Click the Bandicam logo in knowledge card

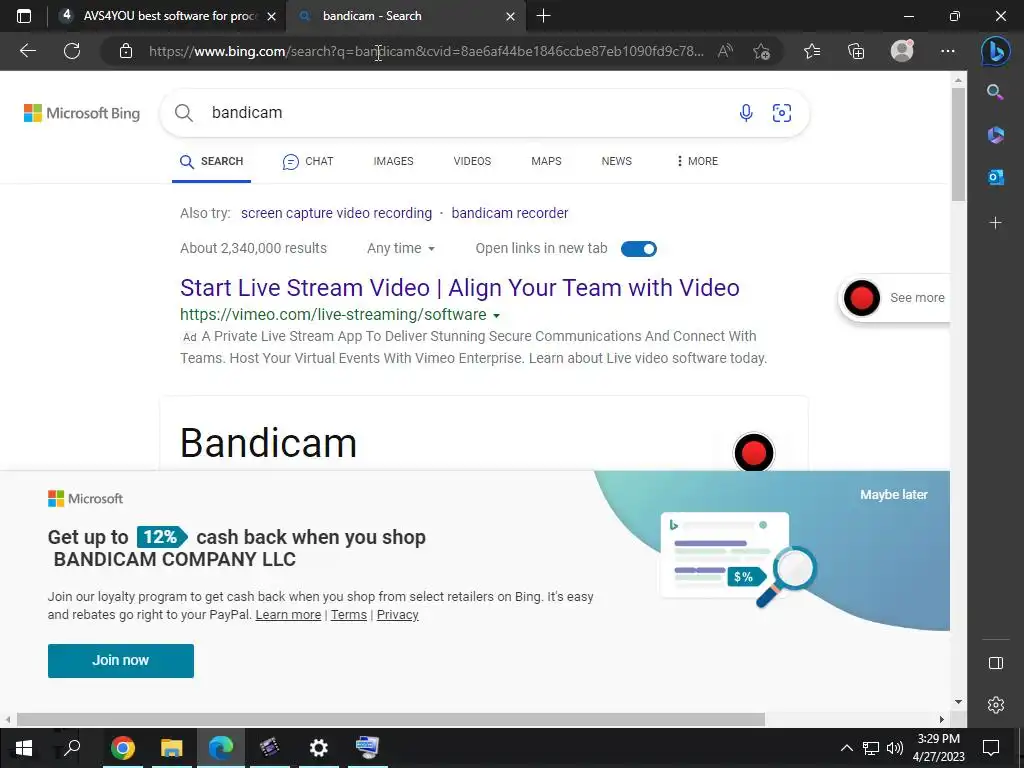click(x=754, y=452)
